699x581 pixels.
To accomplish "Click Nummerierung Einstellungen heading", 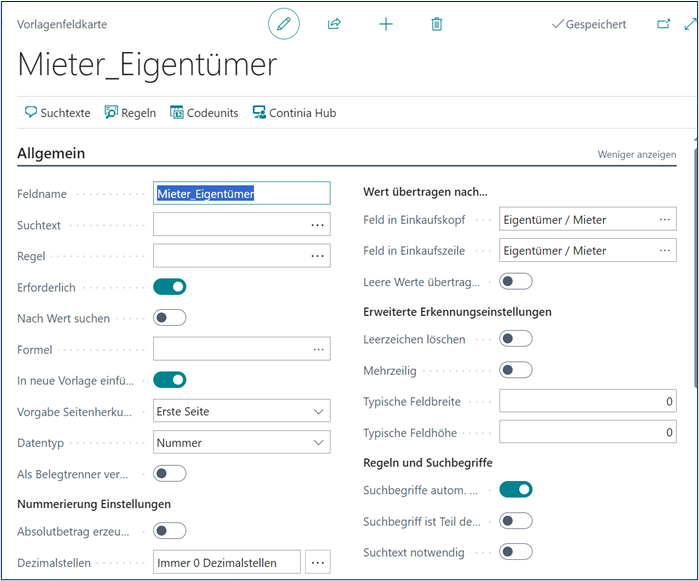I will (x=94, y=504).
